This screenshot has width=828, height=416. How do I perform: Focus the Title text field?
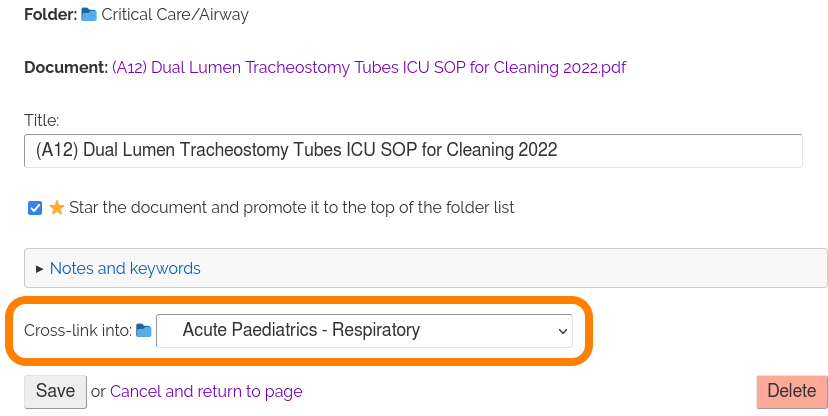click(412, 151)
